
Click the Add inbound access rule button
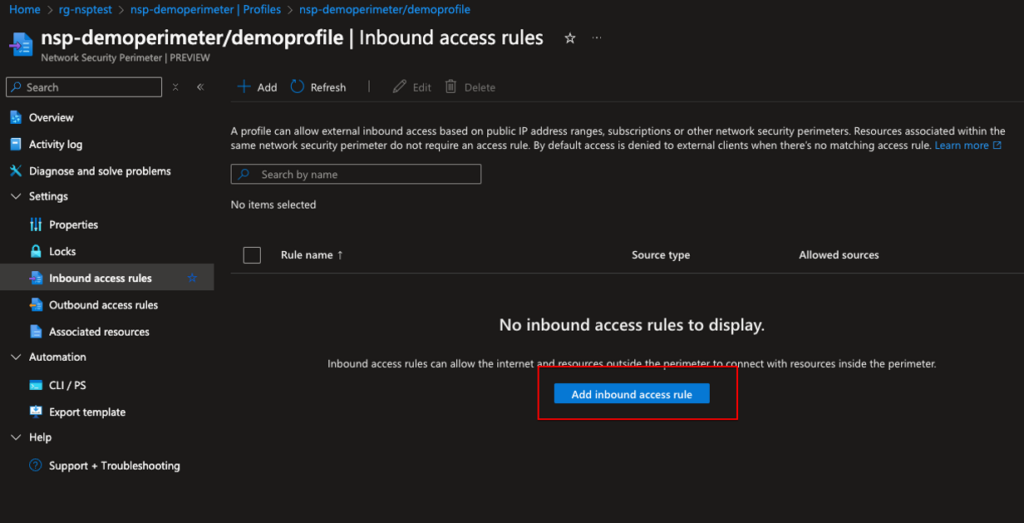pos(631,394)
